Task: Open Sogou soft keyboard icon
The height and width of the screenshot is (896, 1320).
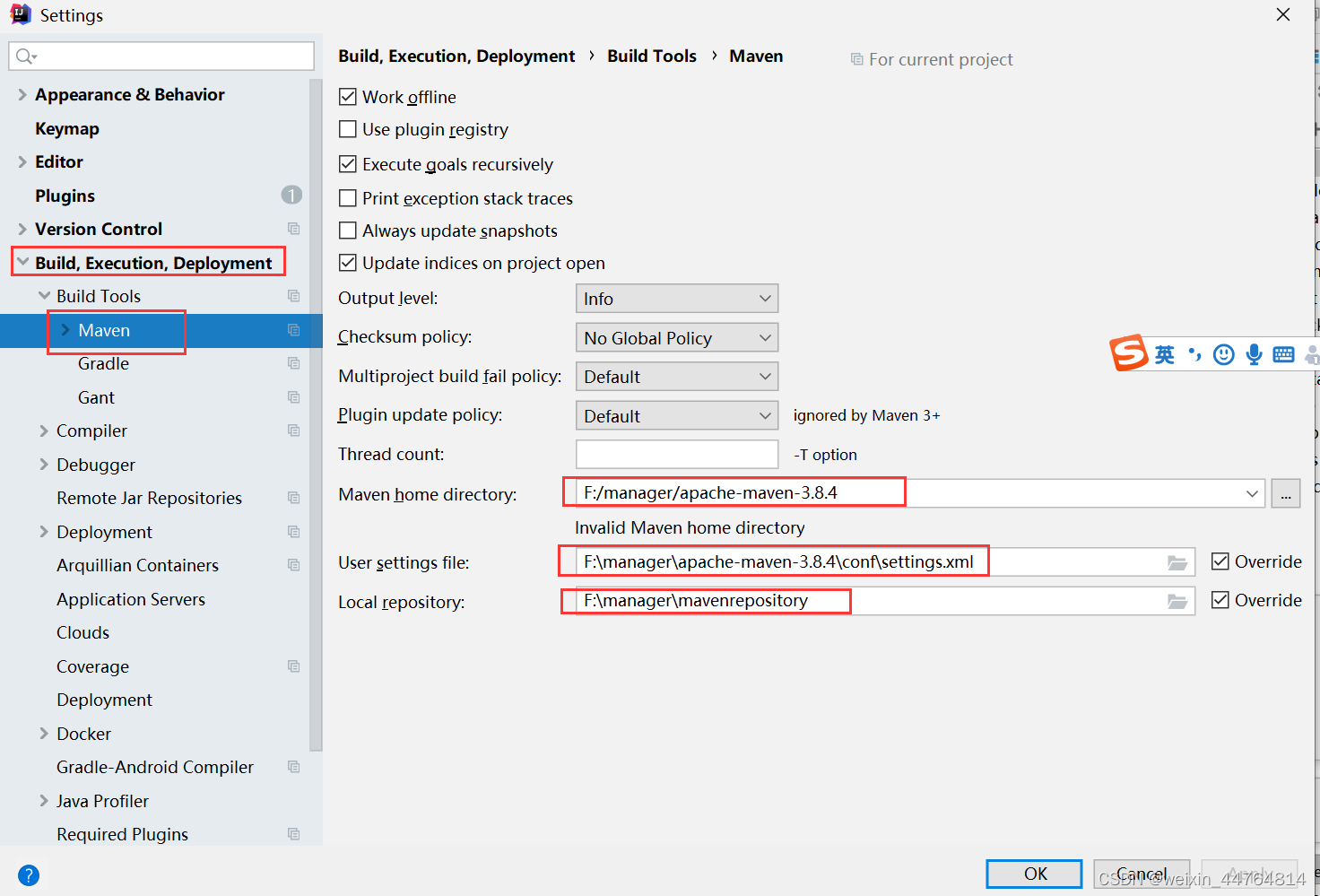Action: click(x=1284, y=354)
